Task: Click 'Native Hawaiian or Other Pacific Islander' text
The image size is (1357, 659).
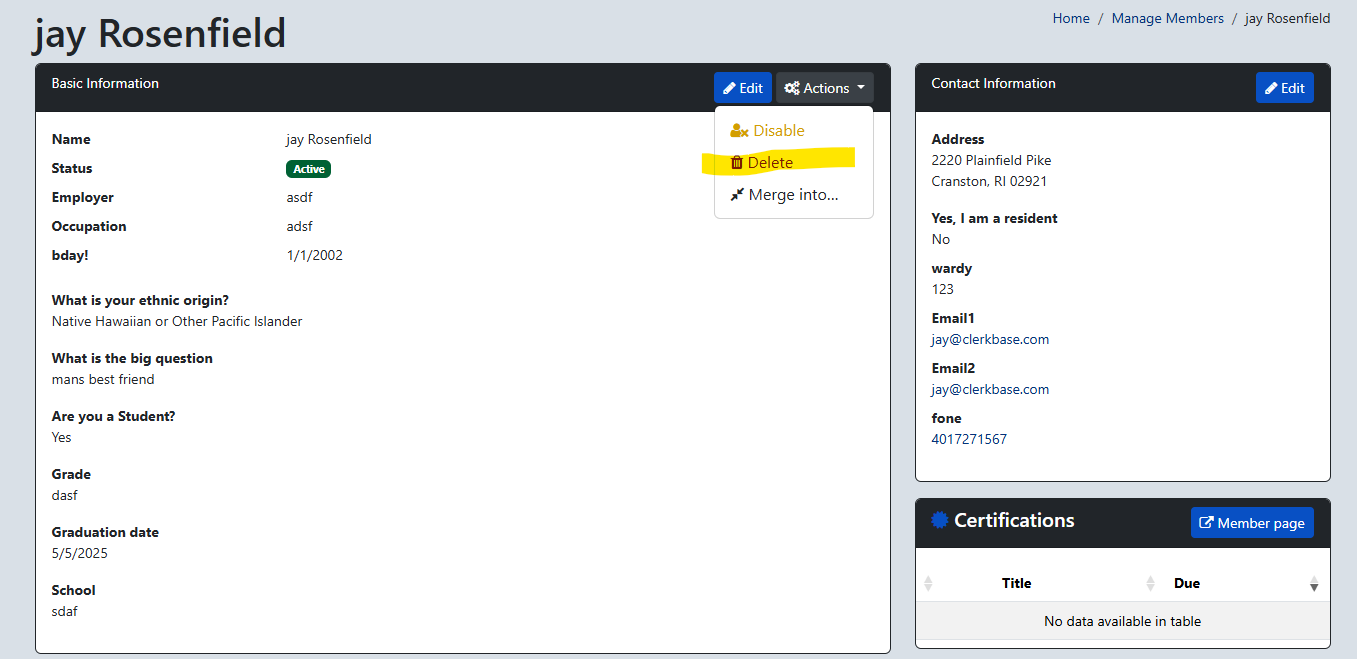Action: (x=177, y=321)
